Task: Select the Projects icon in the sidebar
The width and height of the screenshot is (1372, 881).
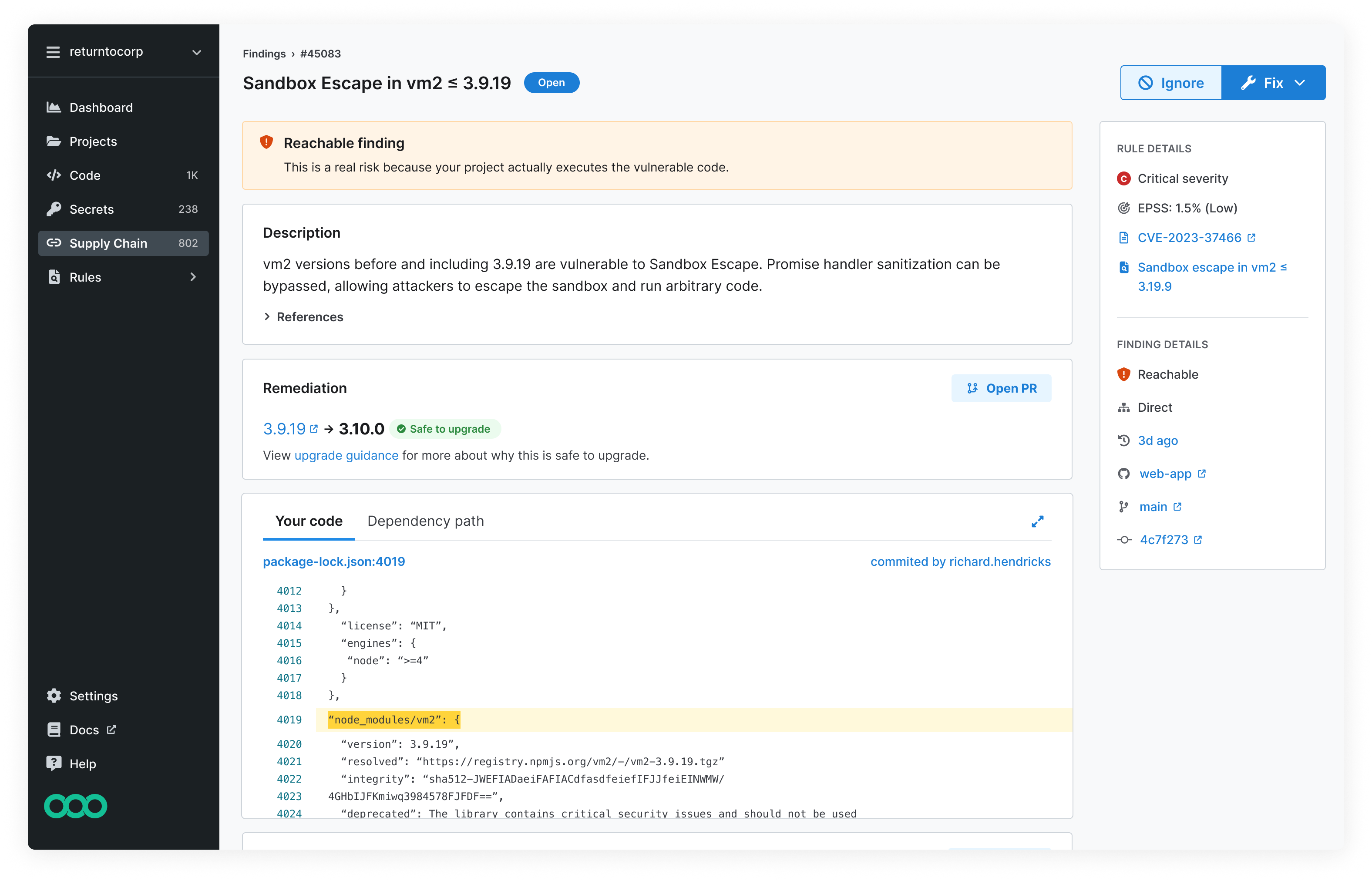Action: click(54, 141)
